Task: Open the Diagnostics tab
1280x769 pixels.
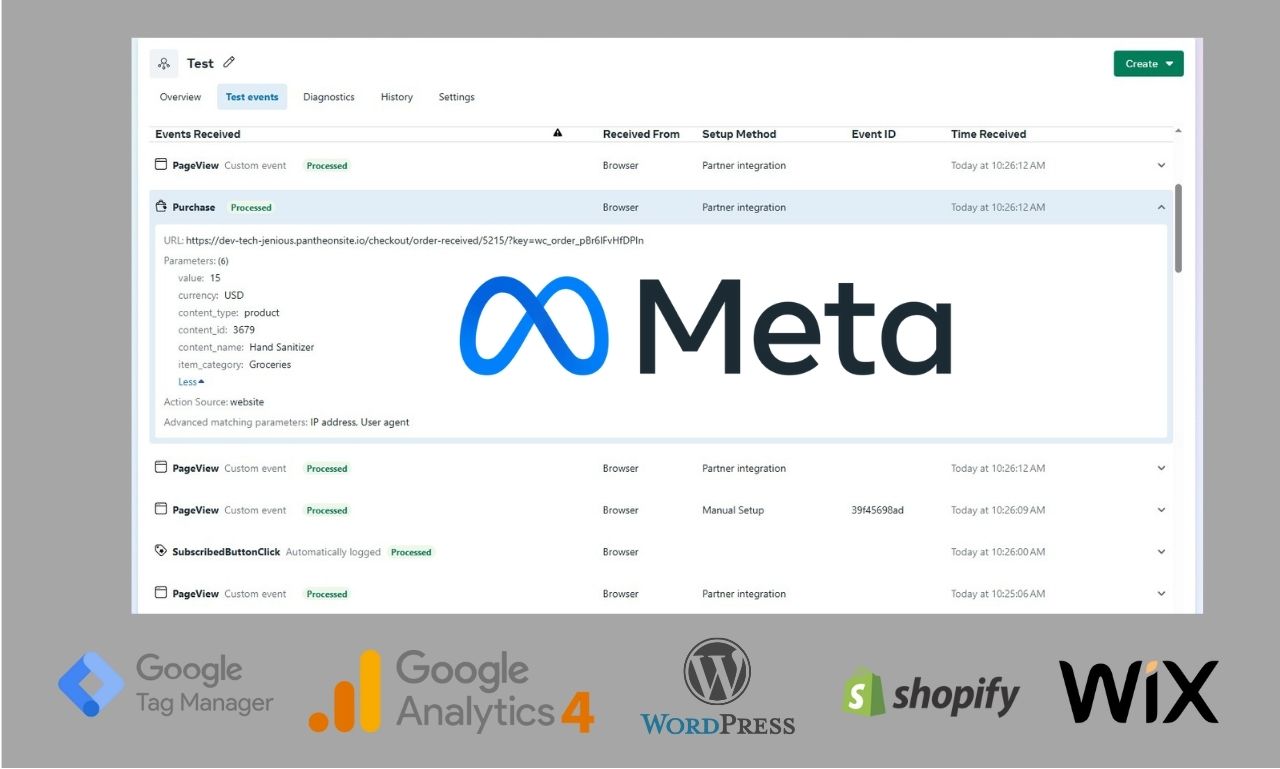Action: tap(329, 97)
